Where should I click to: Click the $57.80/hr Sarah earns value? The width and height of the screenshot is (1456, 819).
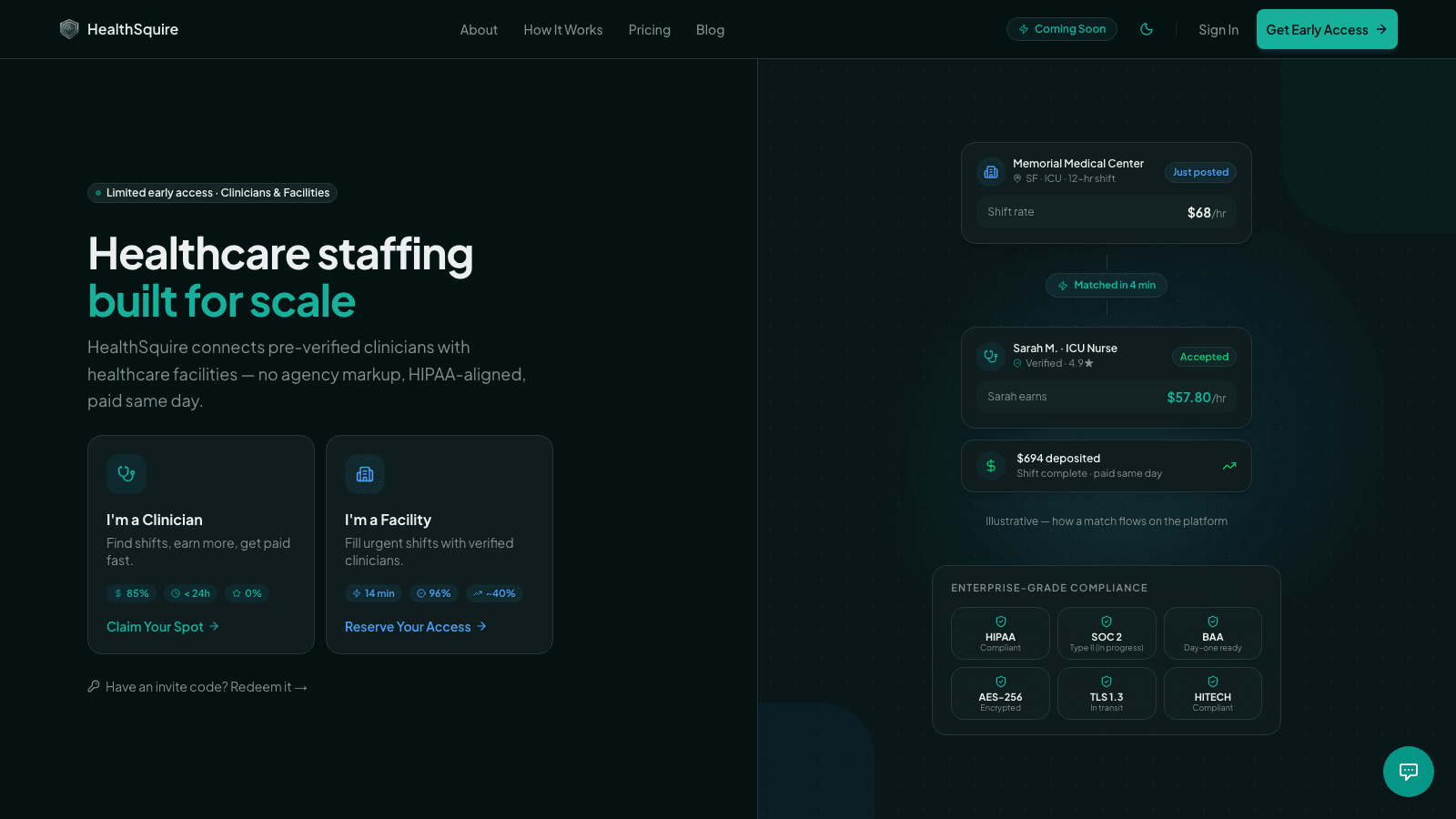1197,398
